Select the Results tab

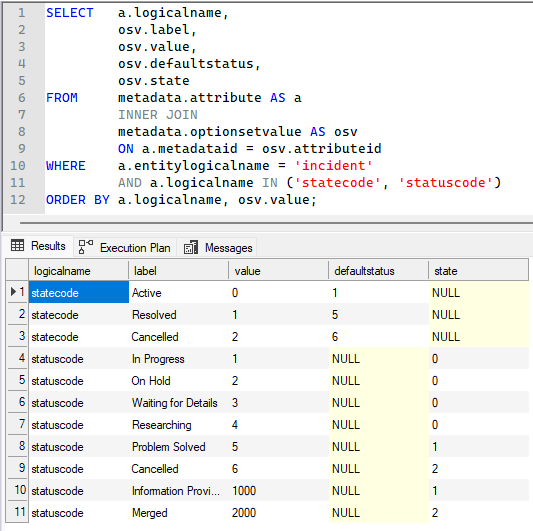[38, 245]
